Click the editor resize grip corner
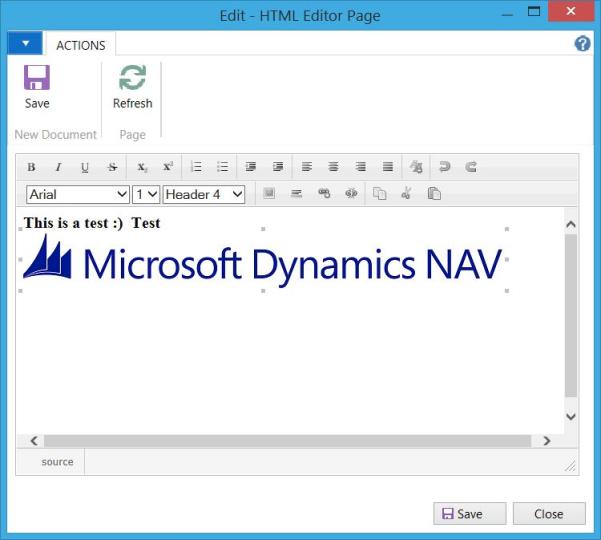This screenshot has height=540, width=601. coord(570,466)
